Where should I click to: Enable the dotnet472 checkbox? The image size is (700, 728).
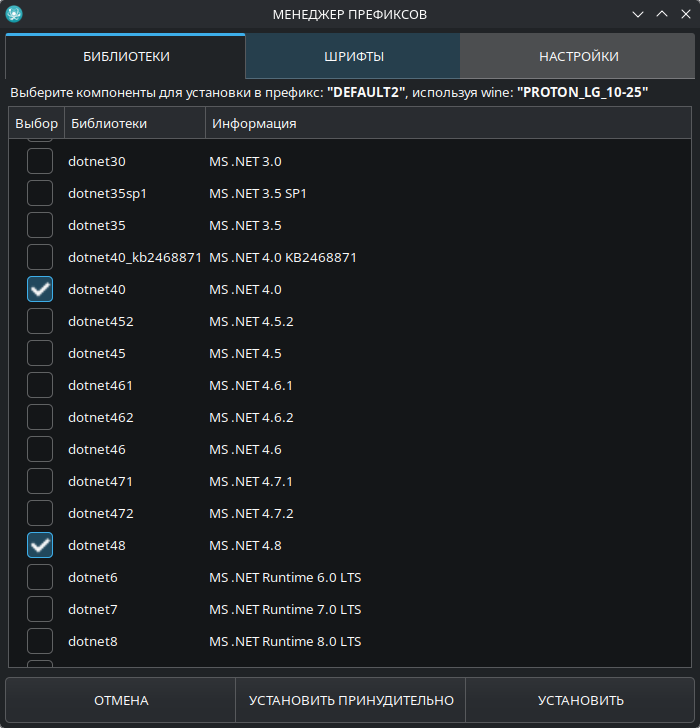click(x=40, y=513)
